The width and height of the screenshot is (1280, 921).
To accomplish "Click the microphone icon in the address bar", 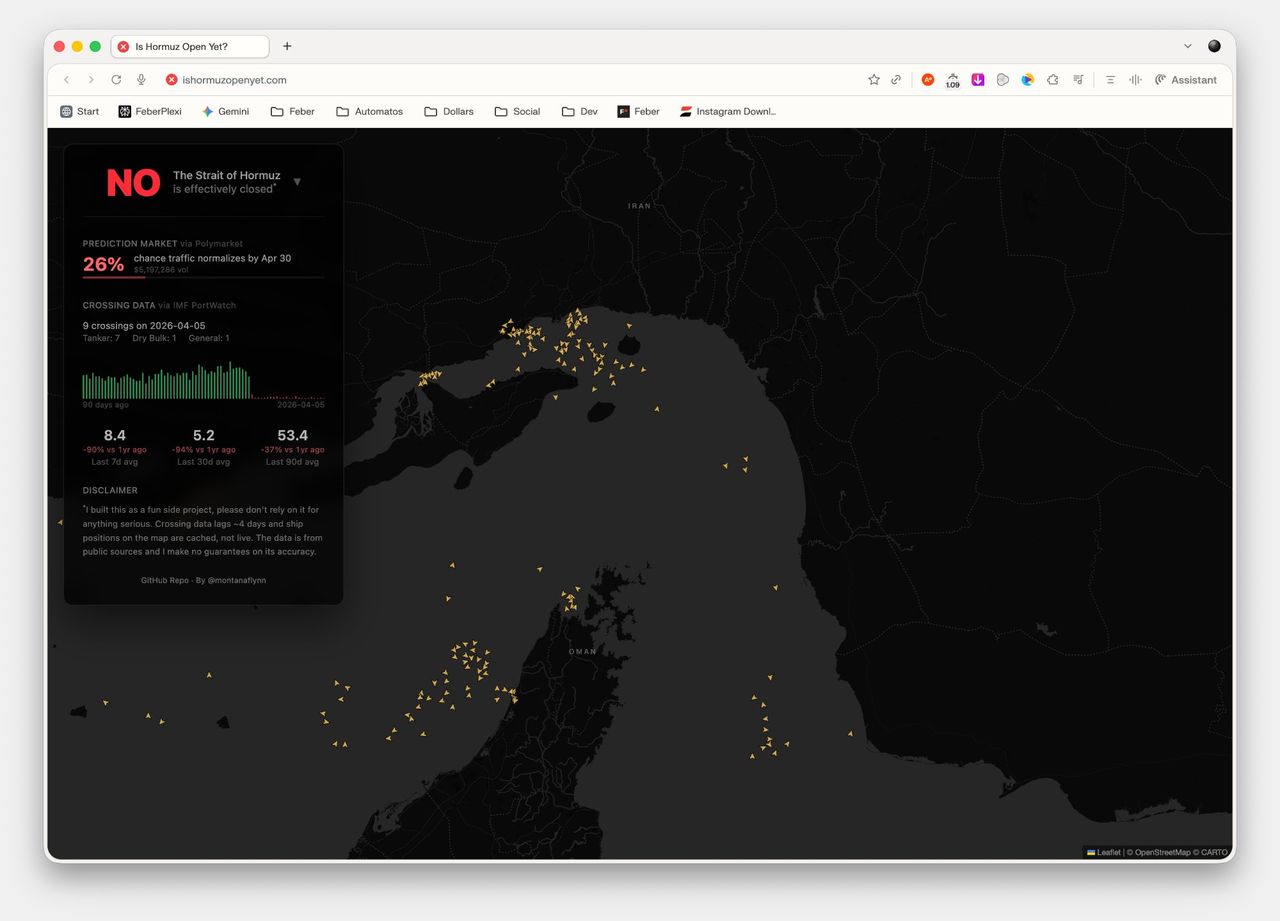I will point(141,80).
